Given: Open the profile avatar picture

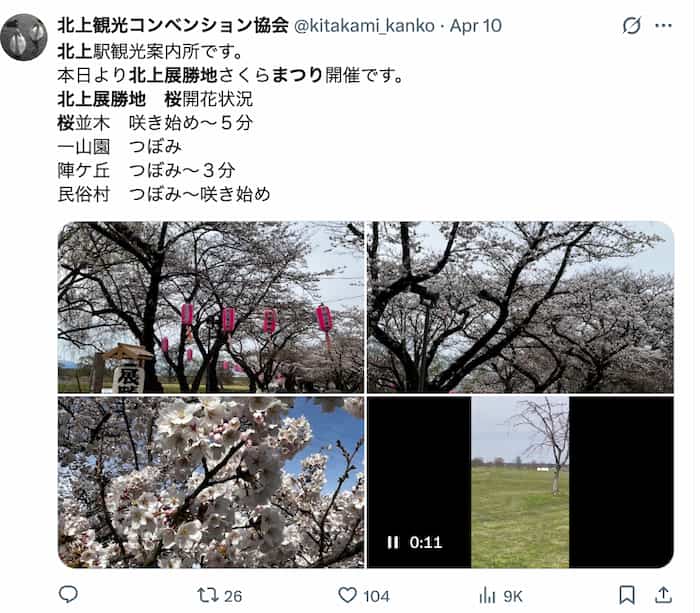Looking at the screenshot, I should click(24, 37).
